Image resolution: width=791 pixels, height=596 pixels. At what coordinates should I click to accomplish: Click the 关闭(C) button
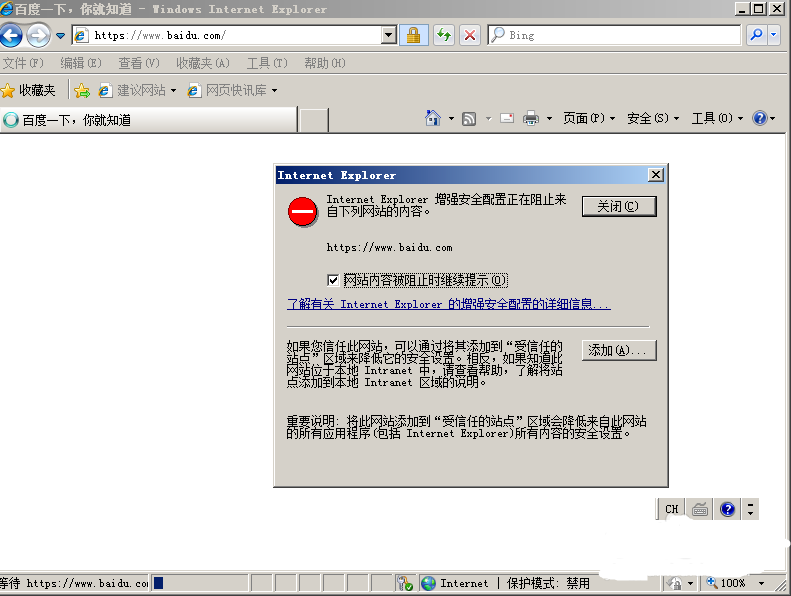[x=619, y=206]
